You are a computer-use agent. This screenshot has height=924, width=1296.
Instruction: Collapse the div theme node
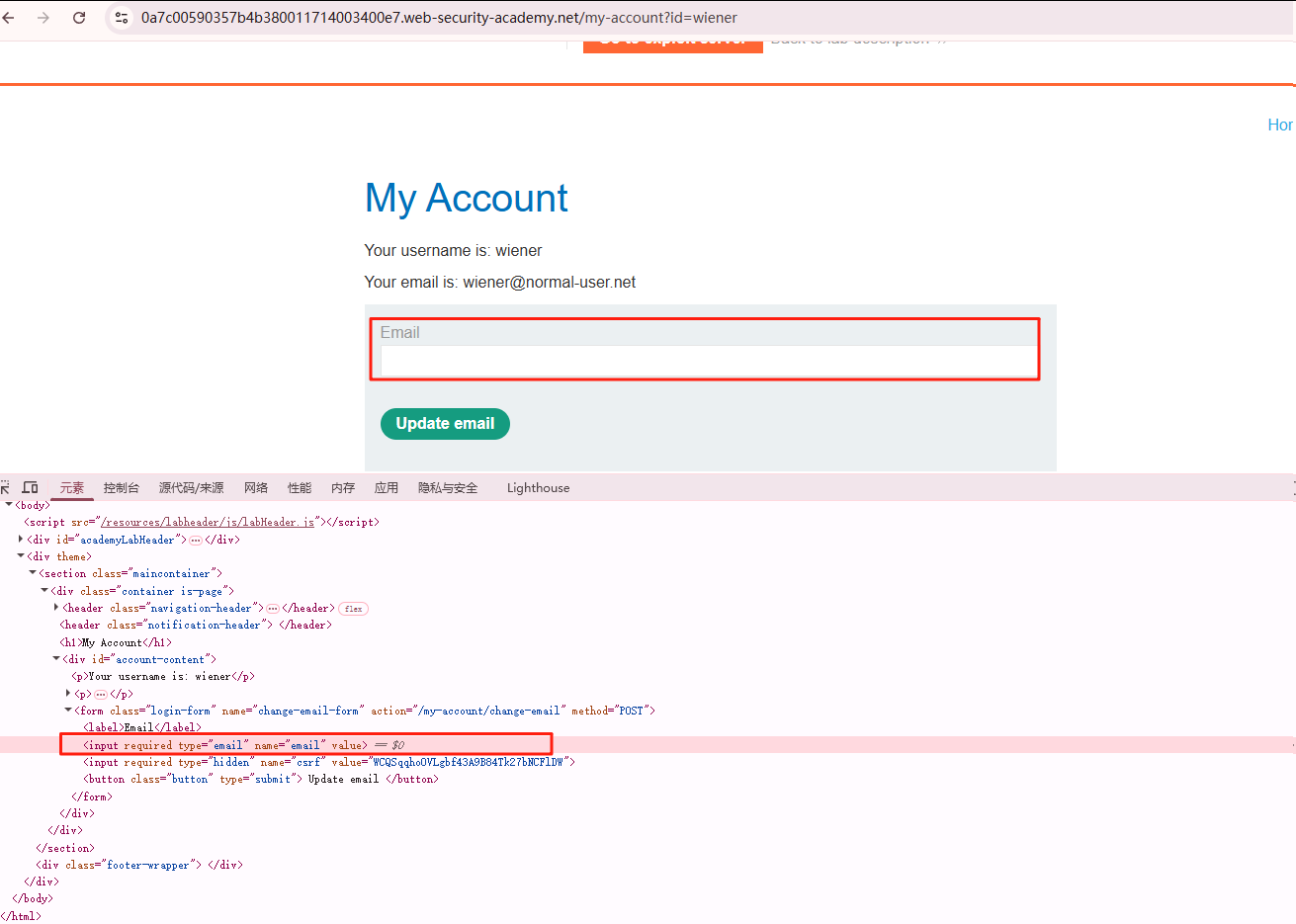coord(21,556)
